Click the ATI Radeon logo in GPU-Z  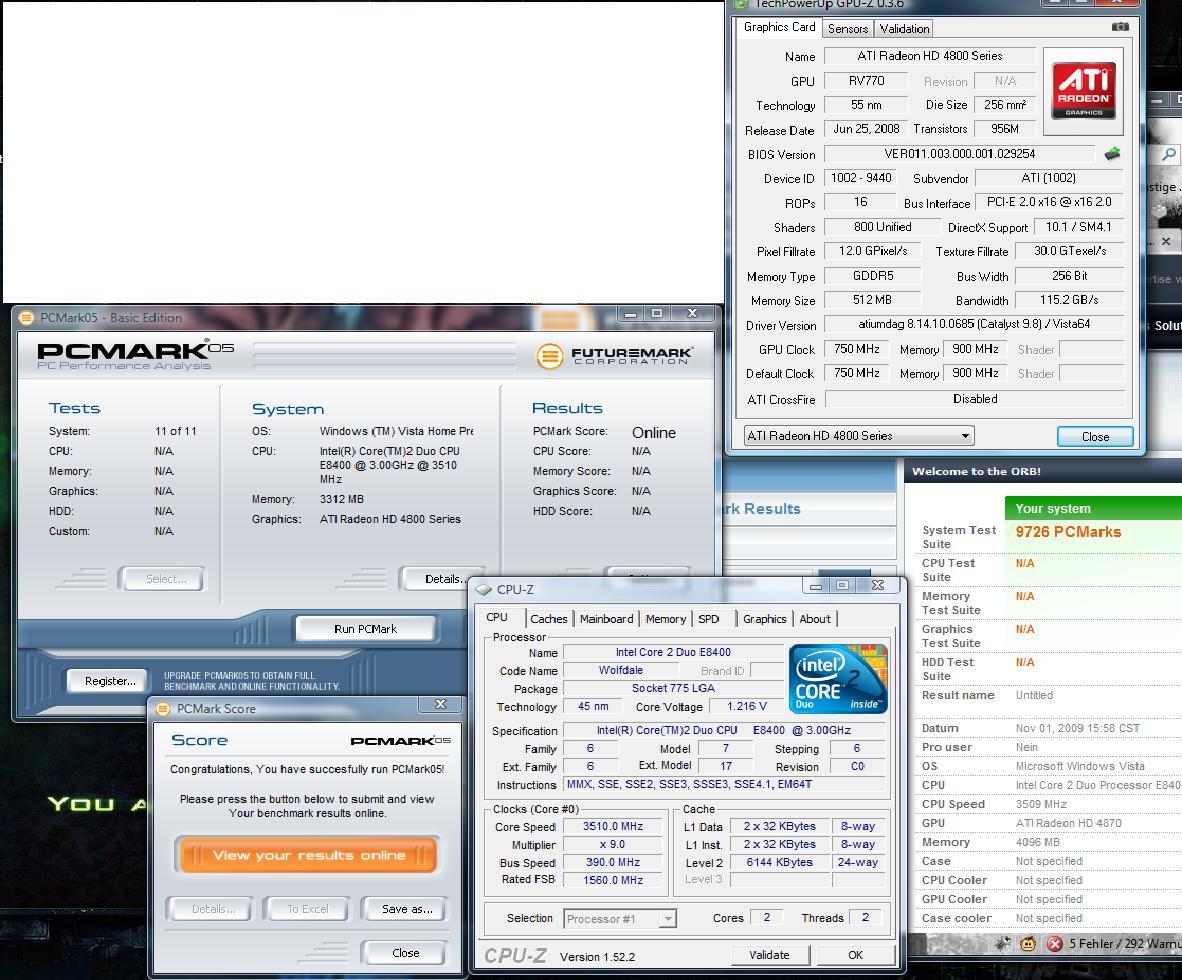point(1083,91)
